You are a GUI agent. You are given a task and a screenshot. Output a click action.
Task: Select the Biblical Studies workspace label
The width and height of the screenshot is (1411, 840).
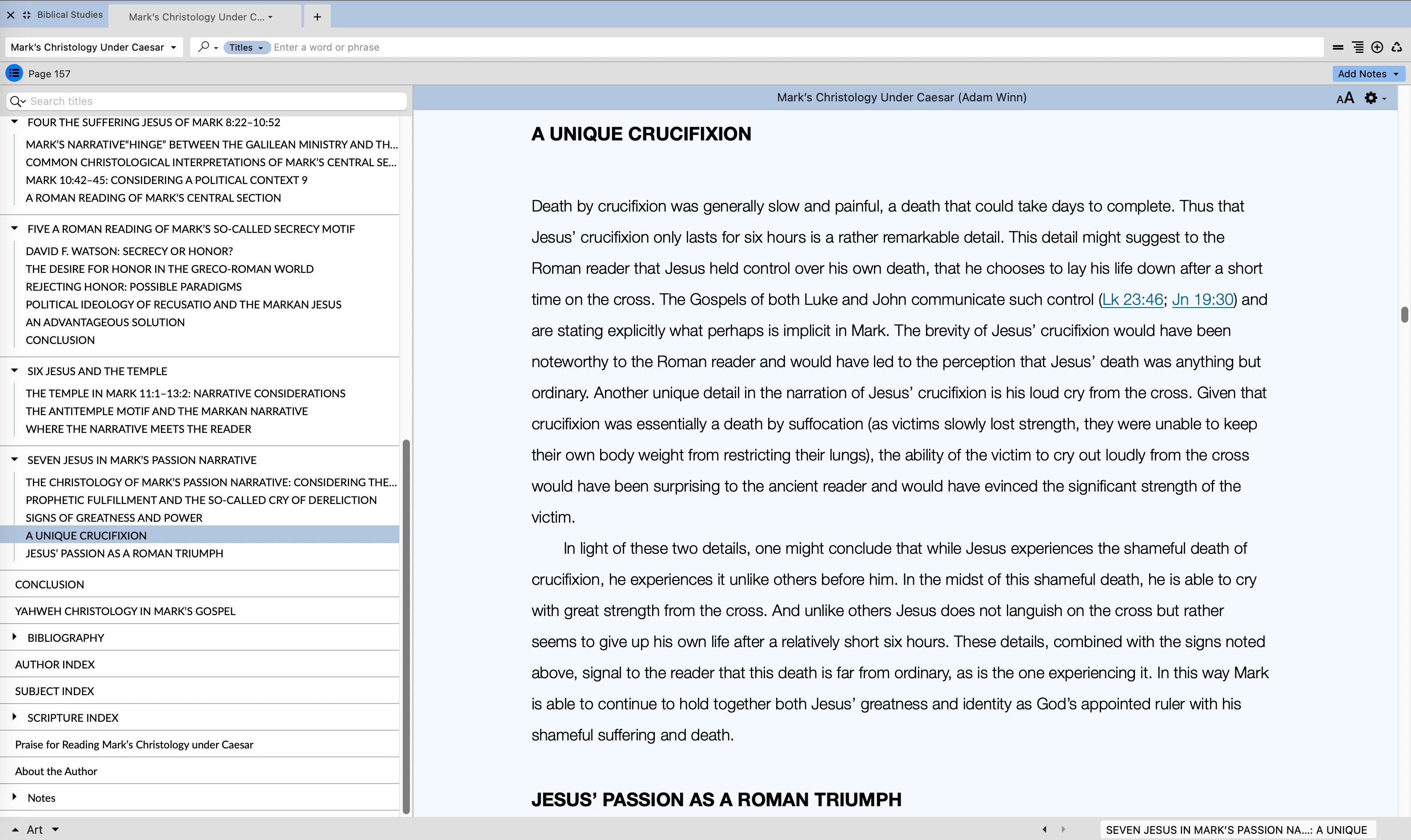(x=70, y=15)
